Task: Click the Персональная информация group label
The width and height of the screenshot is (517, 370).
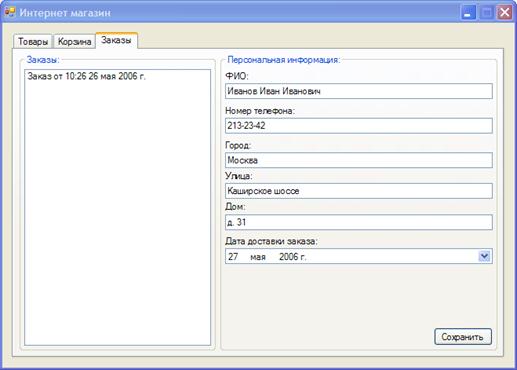Action: 284,60
